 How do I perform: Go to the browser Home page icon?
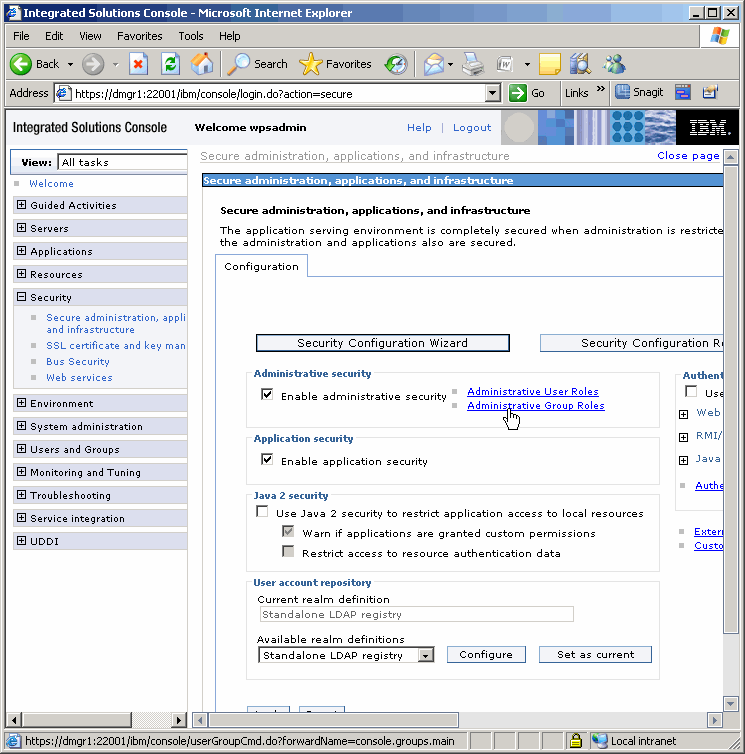click(x=201, y=64)
